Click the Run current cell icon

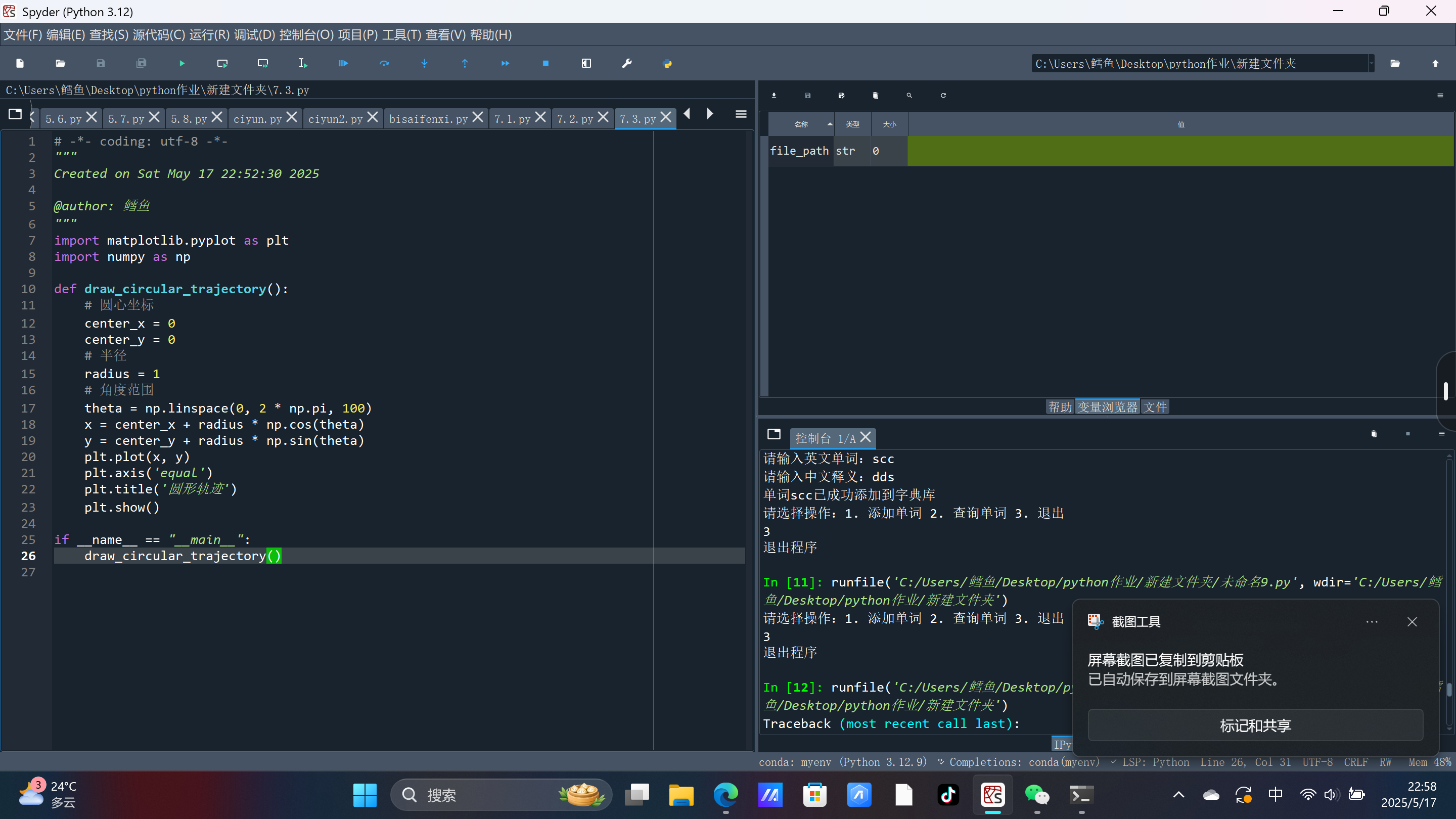pyautogui.click(x=222, y=63)
